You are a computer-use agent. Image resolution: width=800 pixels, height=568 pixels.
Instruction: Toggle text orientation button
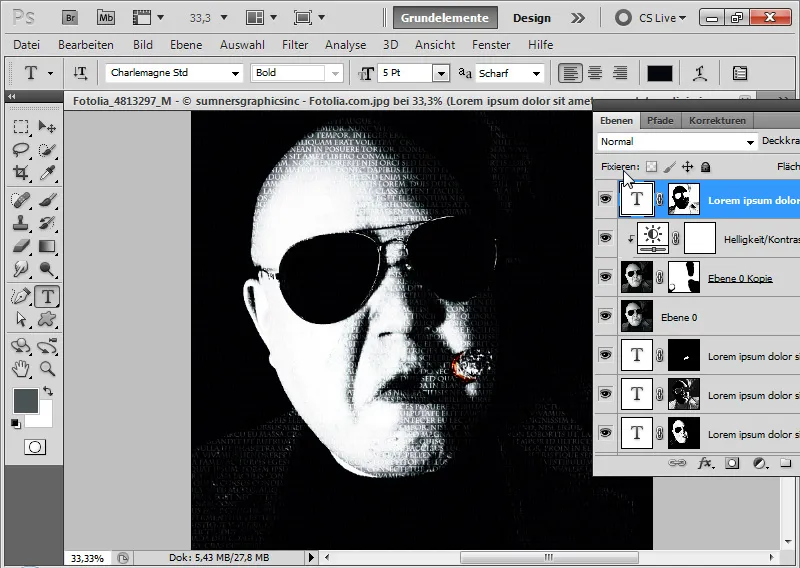tap(80, 73)
